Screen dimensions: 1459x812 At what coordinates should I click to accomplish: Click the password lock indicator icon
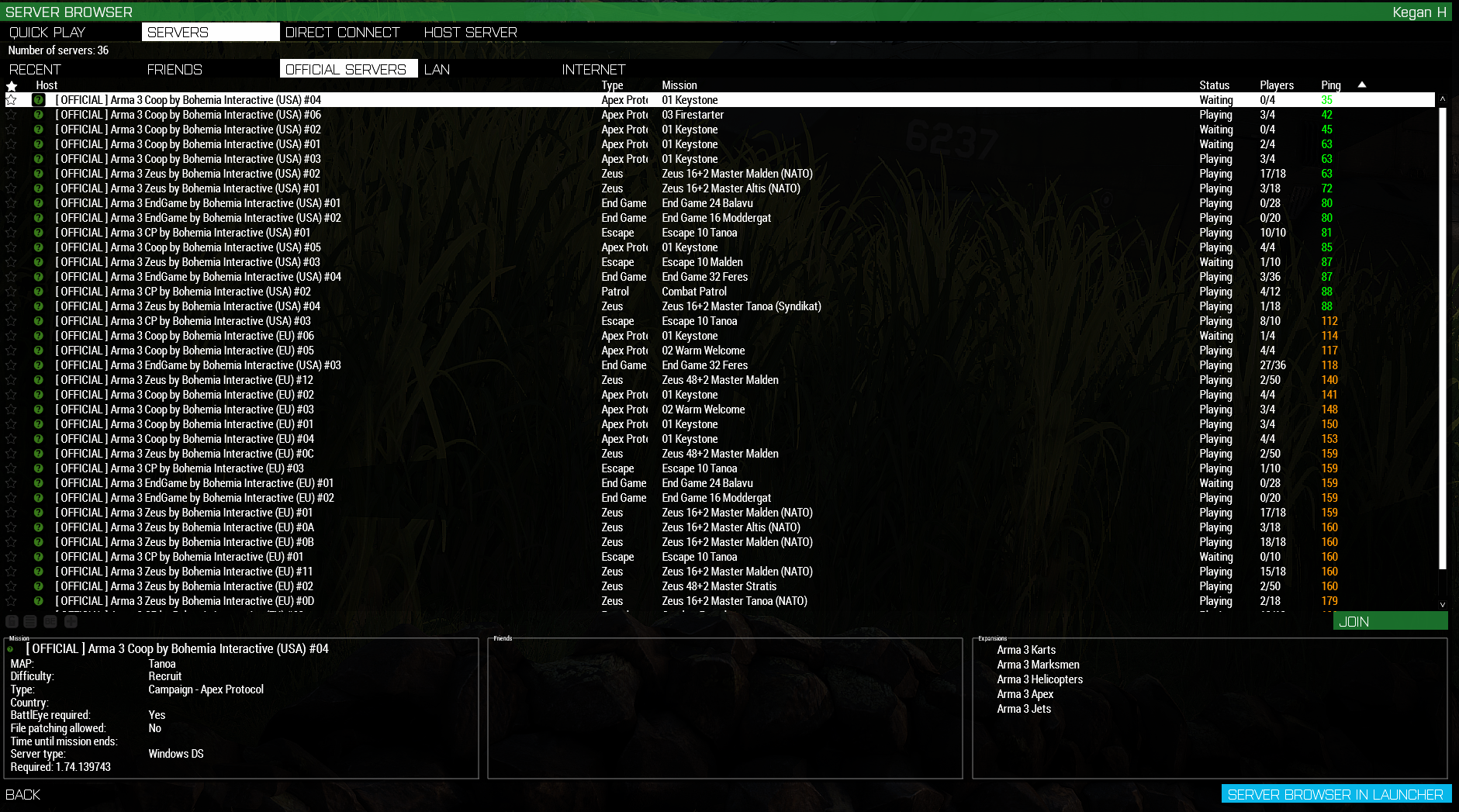tap(12, 621)
